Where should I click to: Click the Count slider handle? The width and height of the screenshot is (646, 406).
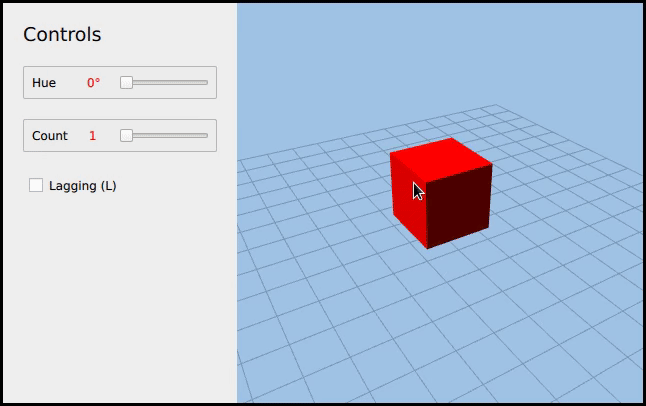pyautogui.click(x=127, y=135)
